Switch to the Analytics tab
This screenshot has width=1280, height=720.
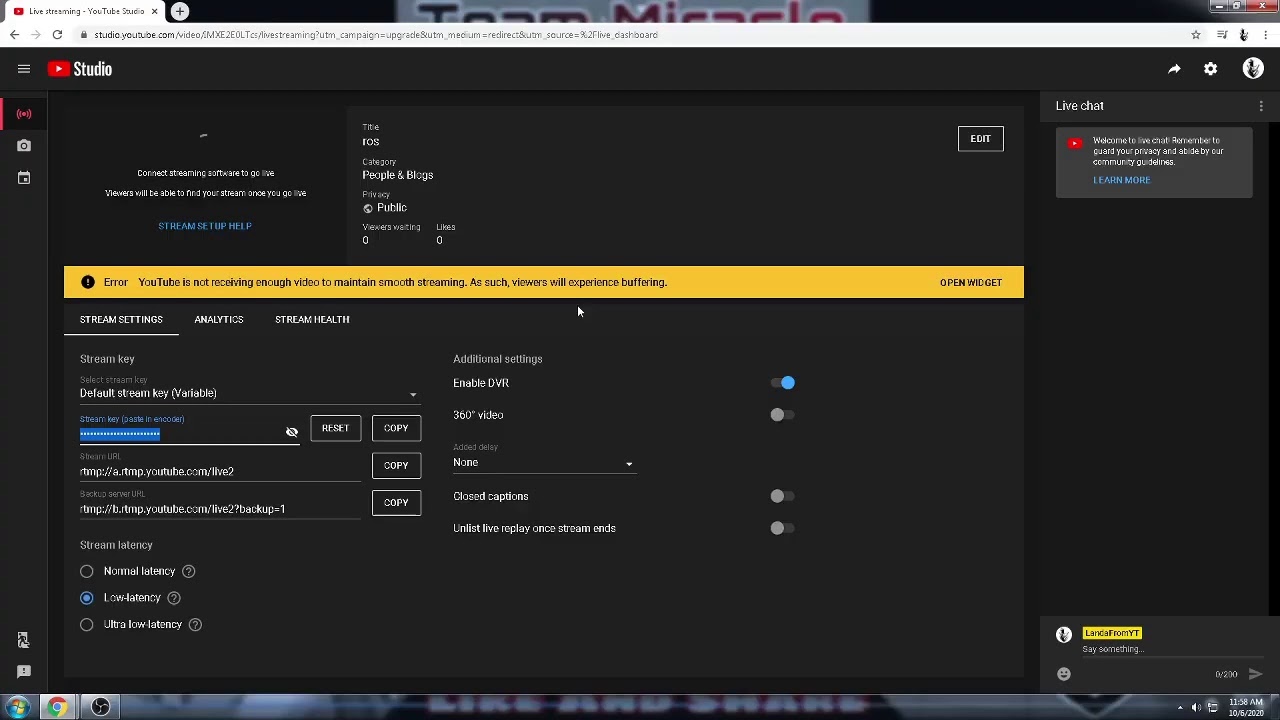[x=219, y=319]
